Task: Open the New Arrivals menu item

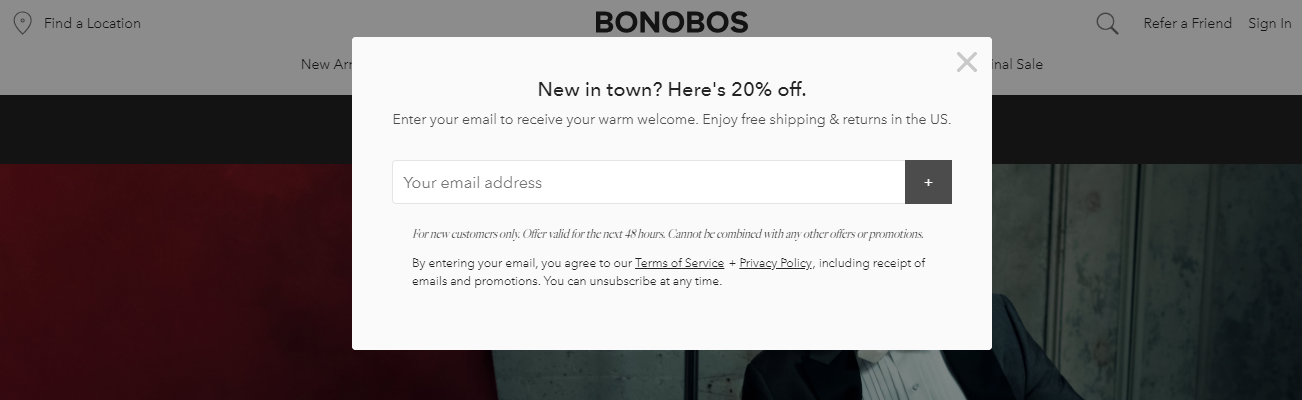Action: 327,64
